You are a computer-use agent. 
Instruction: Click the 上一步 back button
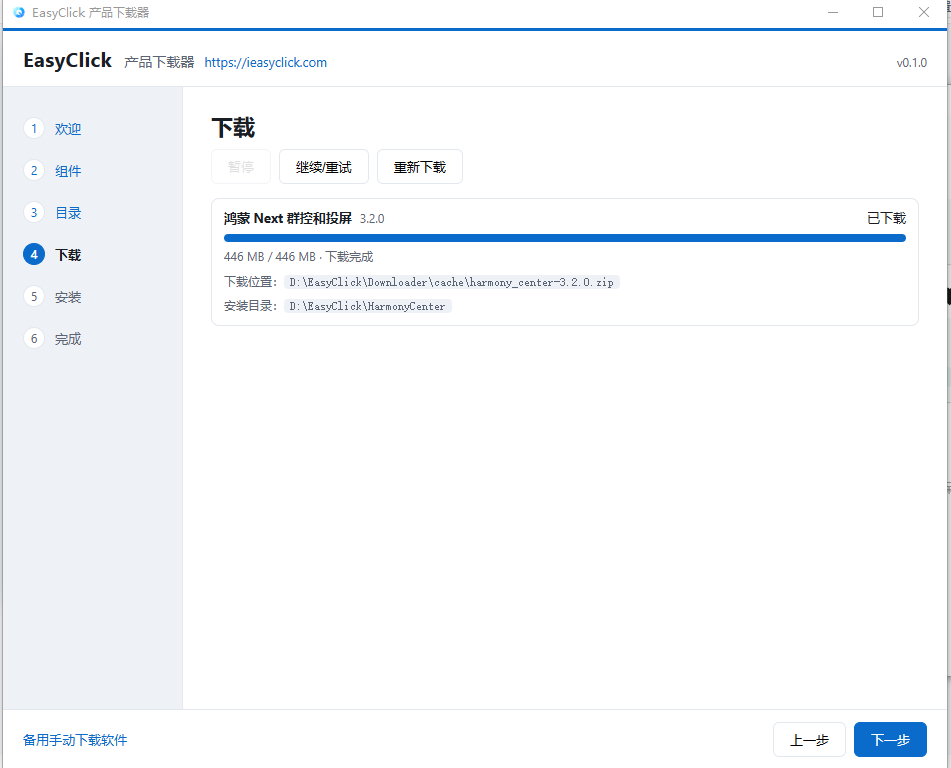[x=809, y=739]
